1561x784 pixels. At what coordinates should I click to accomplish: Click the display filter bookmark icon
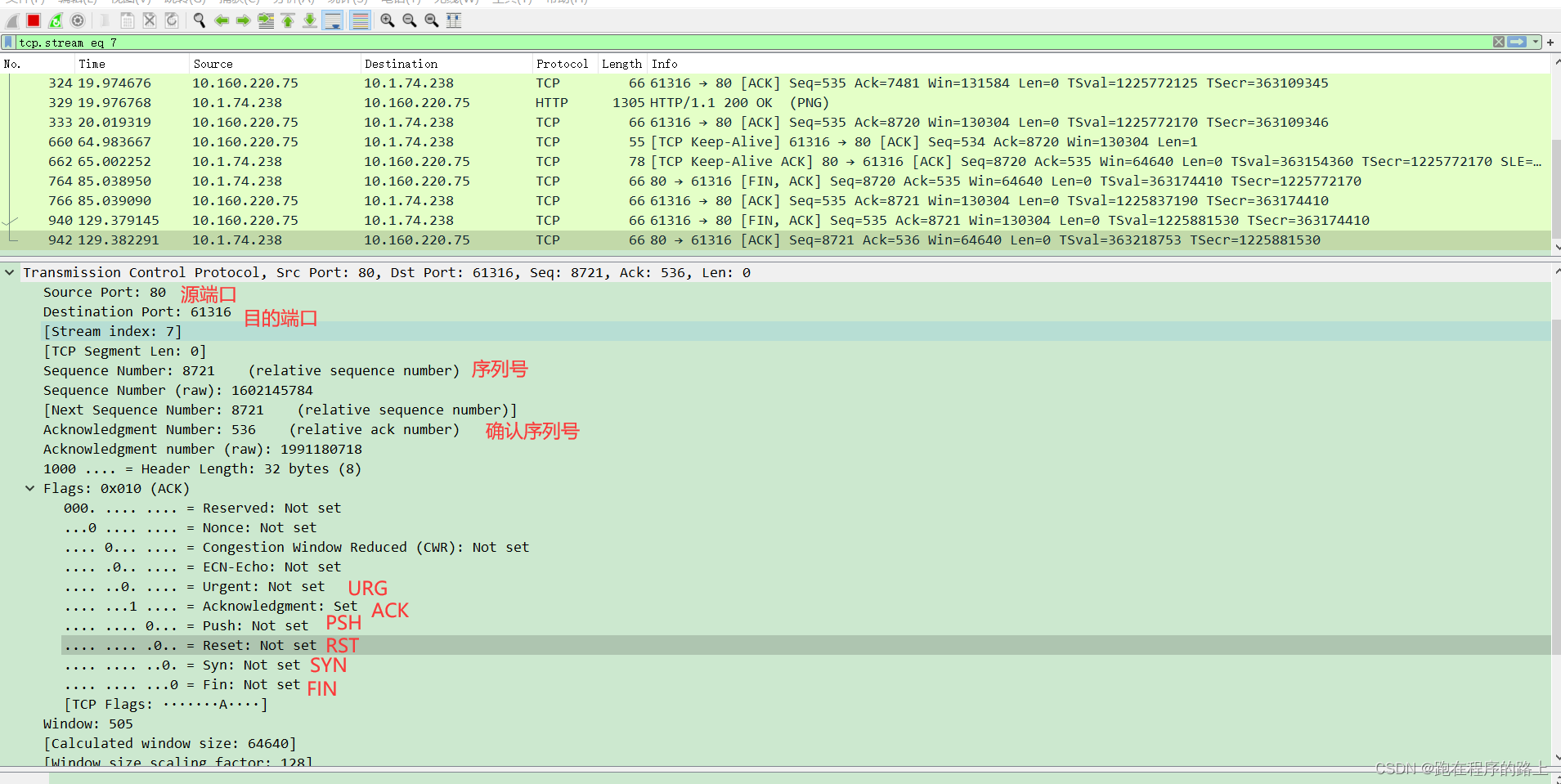(9, 42)
